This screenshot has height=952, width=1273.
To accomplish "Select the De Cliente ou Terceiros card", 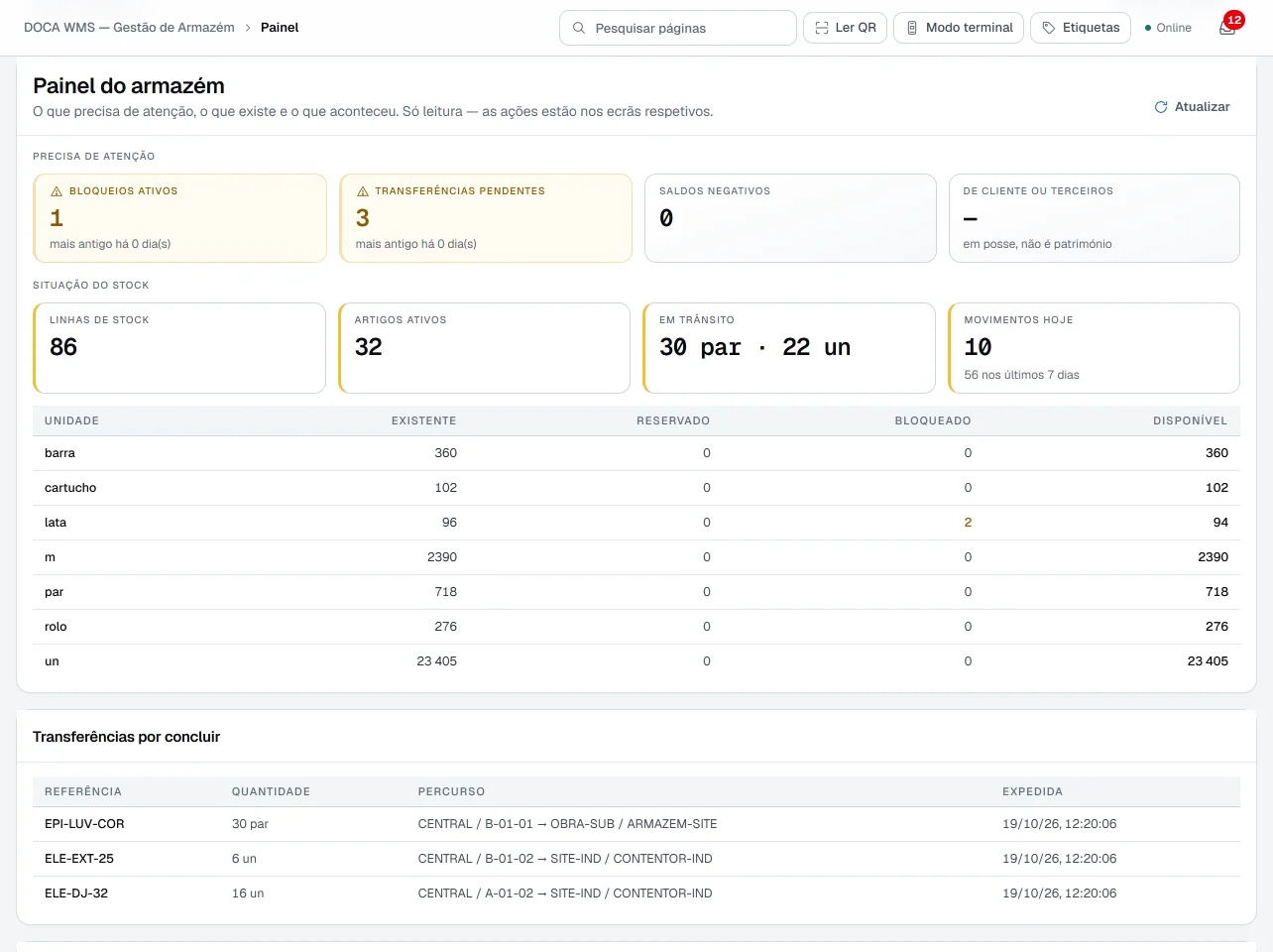I will (1095, 218).
